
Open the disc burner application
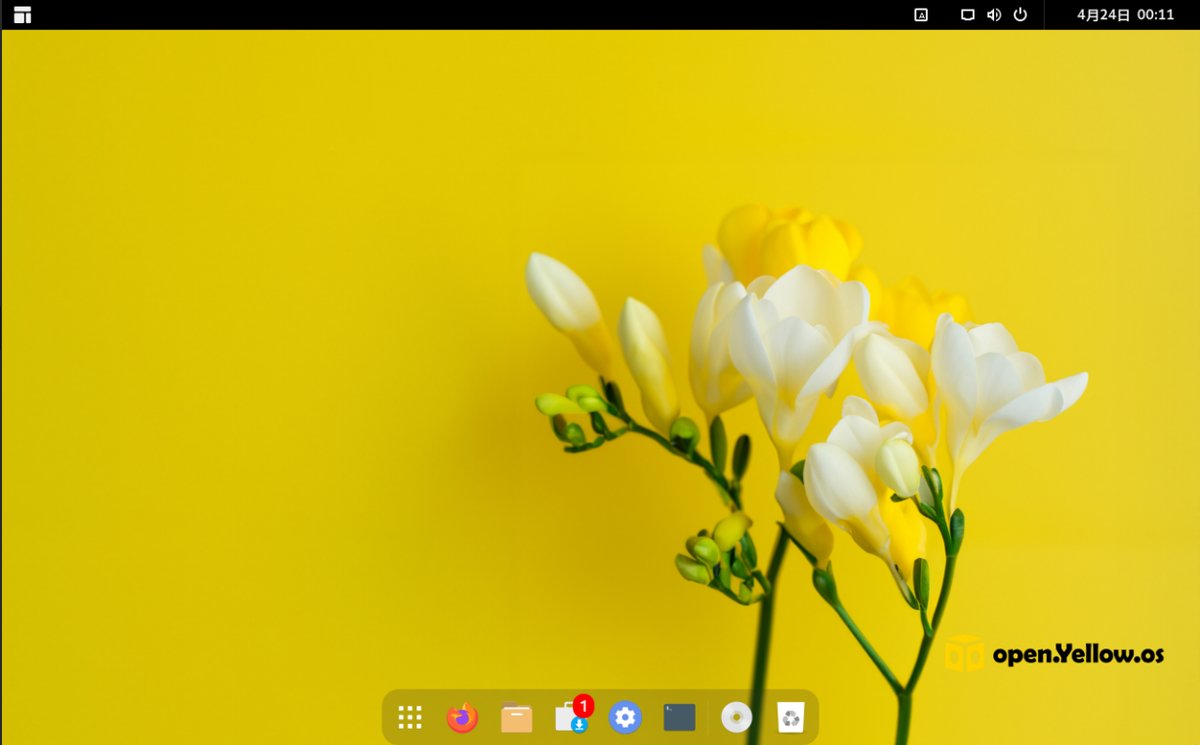point(735,717)
